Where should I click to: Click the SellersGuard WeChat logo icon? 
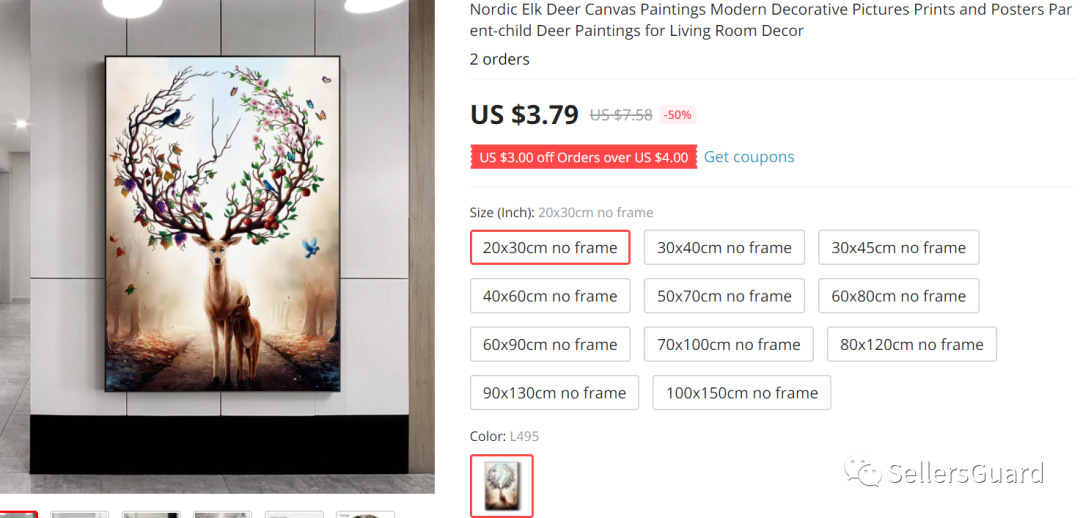point(863,473)
